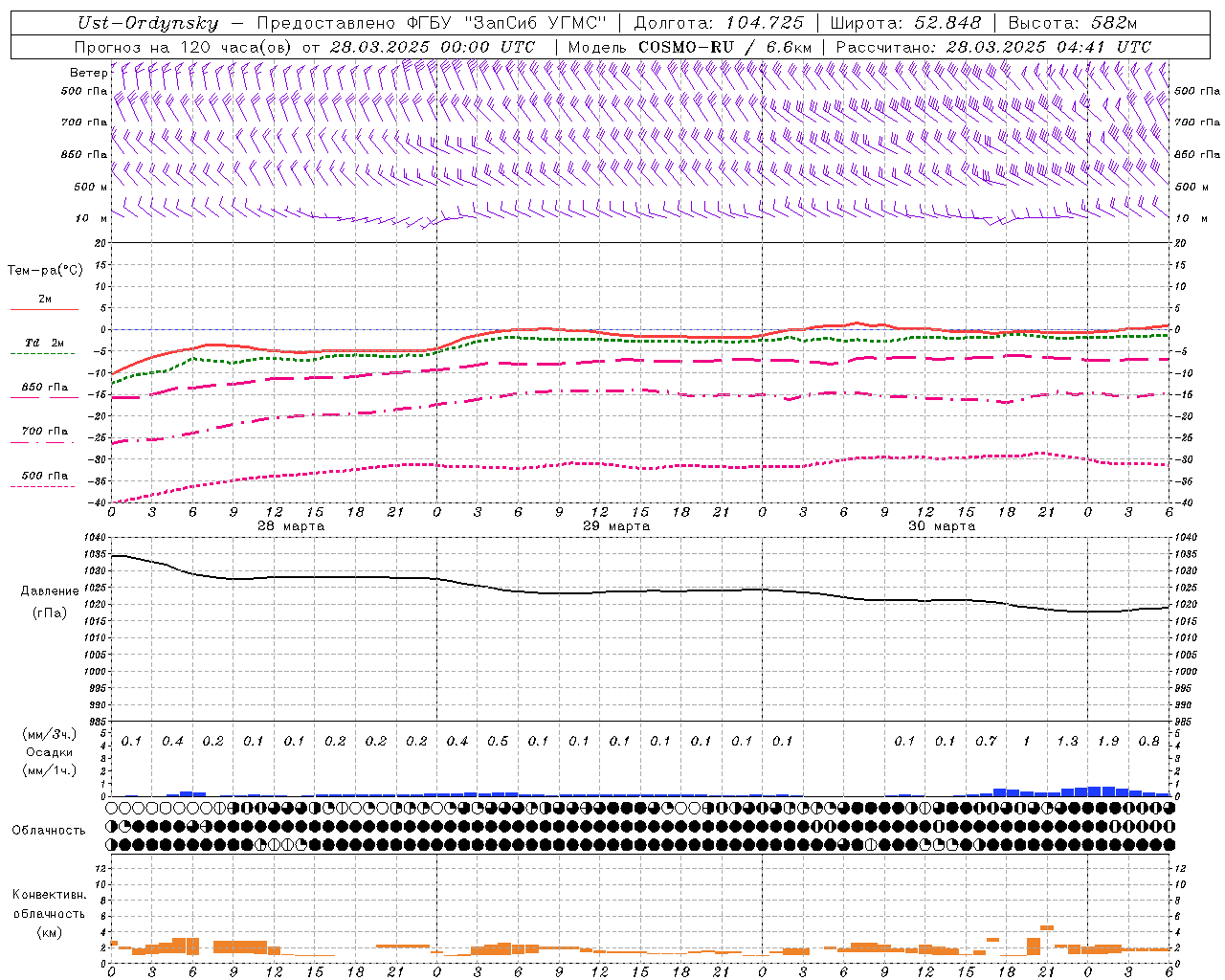The height and width of the screenshot is (980, 1225).
Task: Select the Td 2м dew point legend label
Action: click(x=44, y=343)
